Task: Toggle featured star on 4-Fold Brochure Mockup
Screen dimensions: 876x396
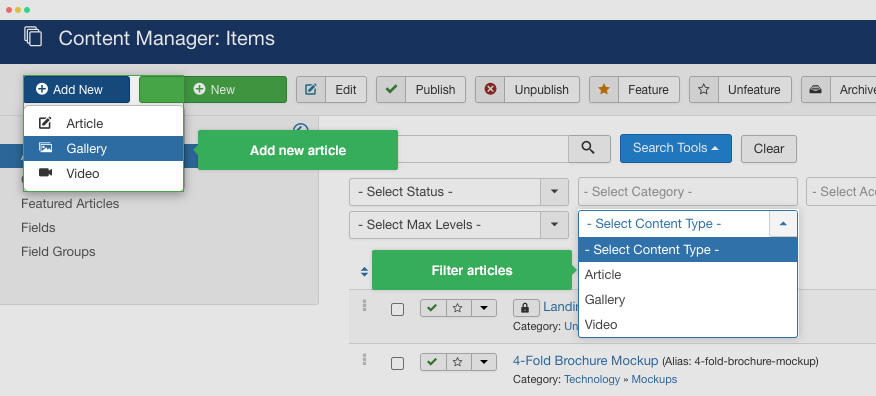Action: pos(458,362)
